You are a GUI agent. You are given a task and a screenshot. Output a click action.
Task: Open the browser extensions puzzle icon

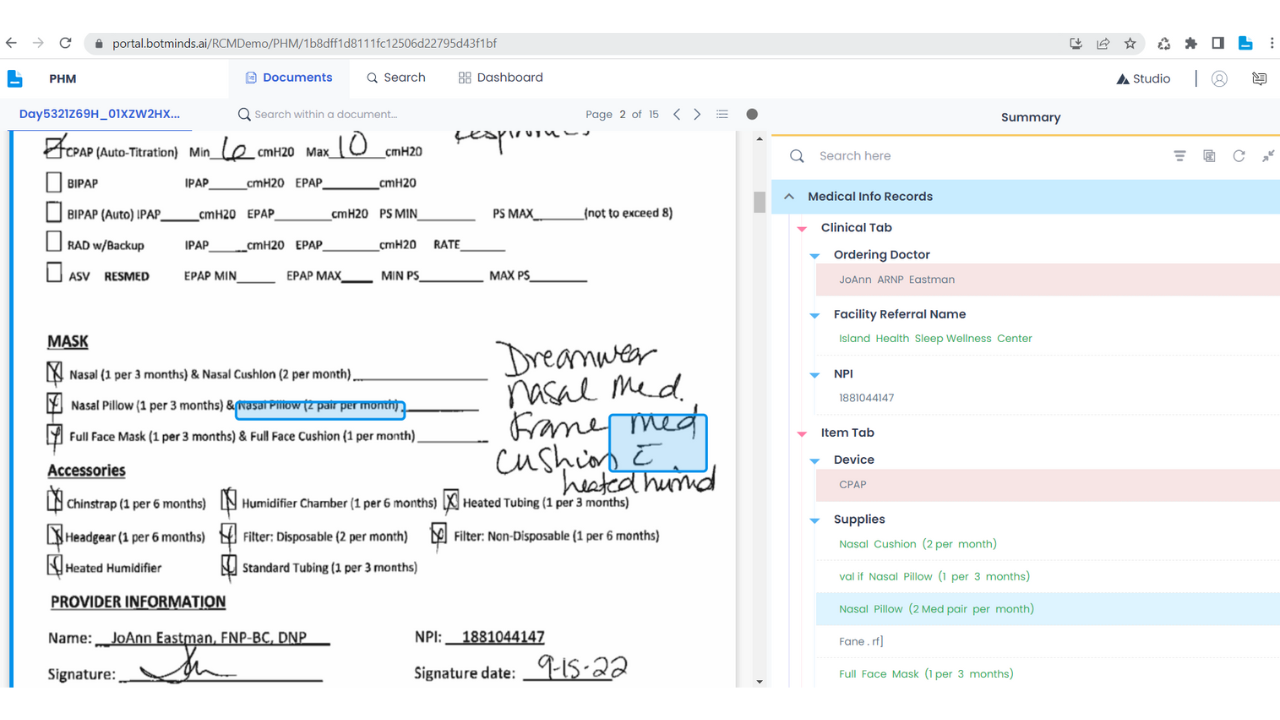coord(1190,43)
